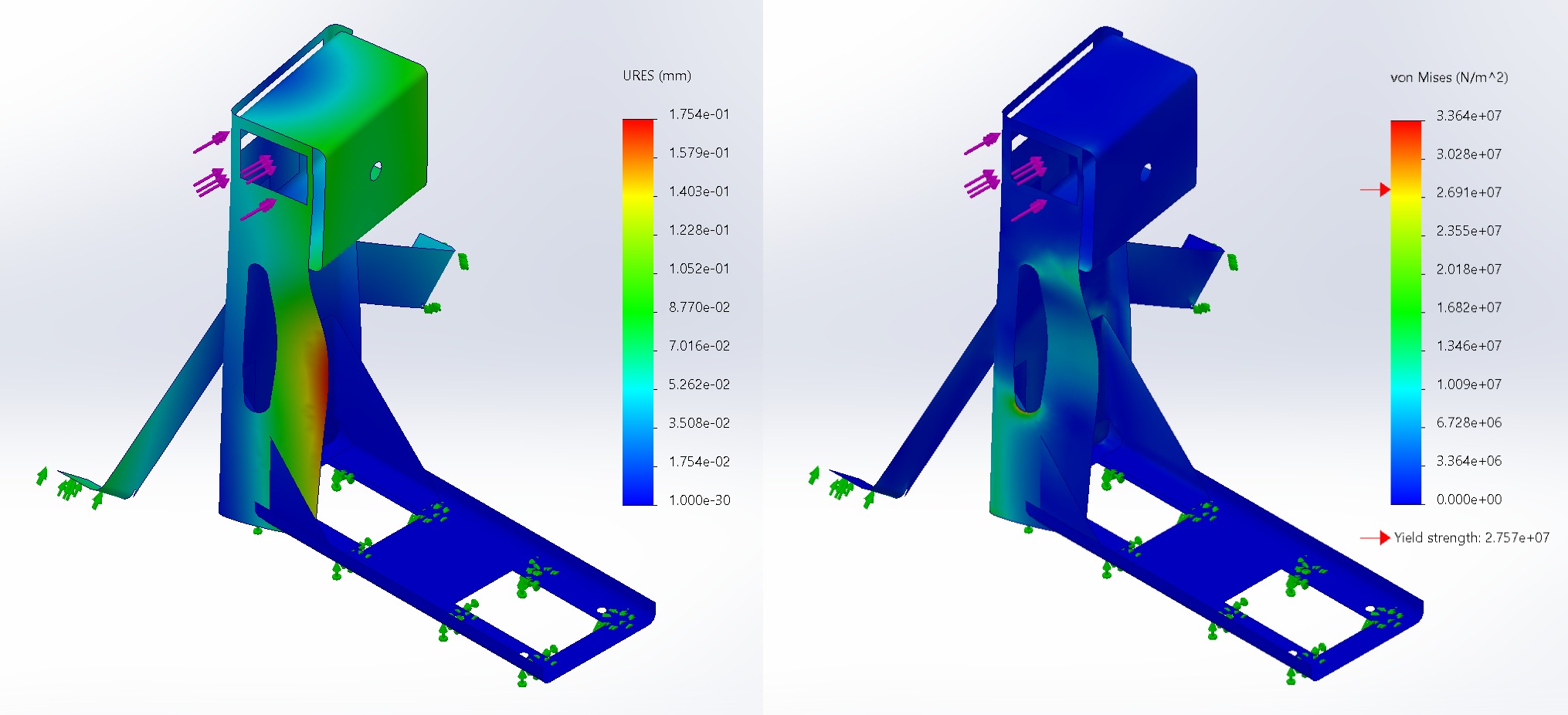Select the green fixture symbol on the right plot's strut foot
Screen dimensions: 1568x715
pyautogui.click(x=840, y=487)
